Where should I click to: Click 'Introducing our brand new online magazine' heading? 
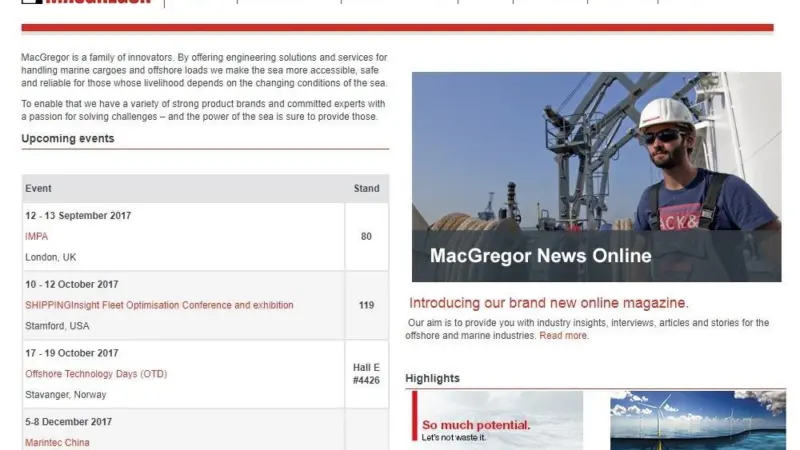tap(548, 303)
